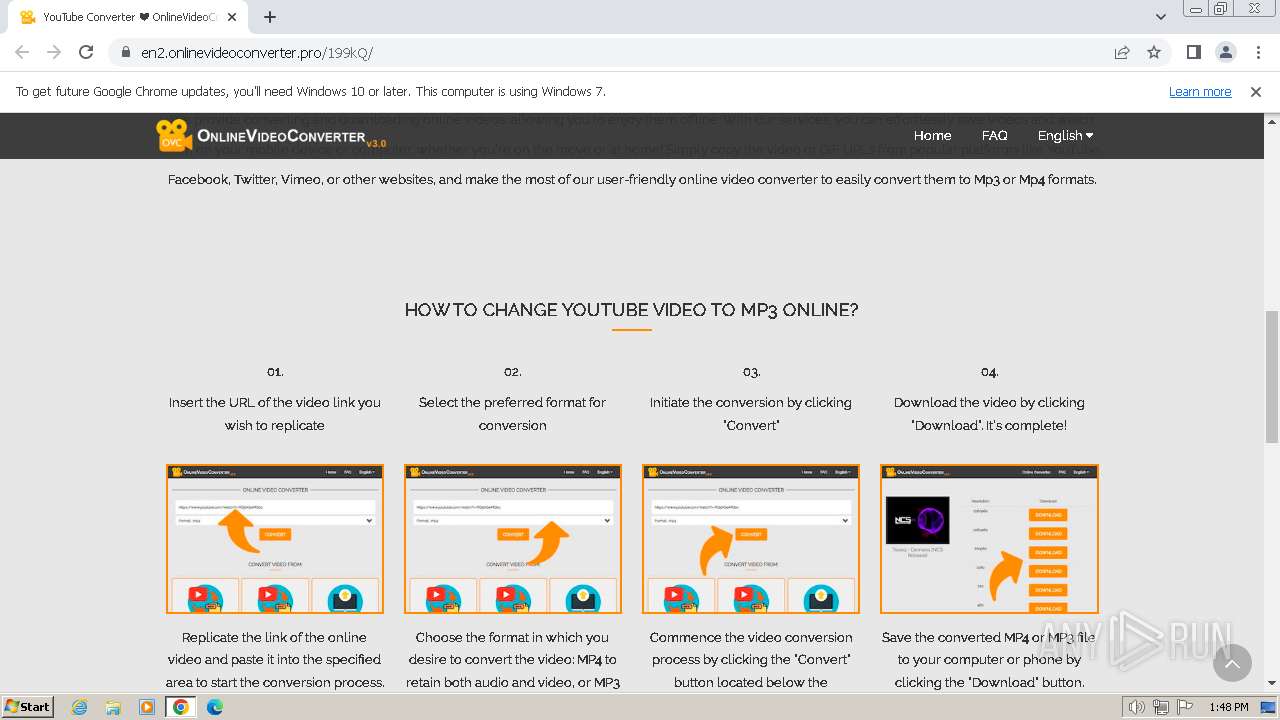This screenshot has width=1280, height=720.
Task: Click text 'Select the preferred format for conversion'
Action: pos(512,414)
